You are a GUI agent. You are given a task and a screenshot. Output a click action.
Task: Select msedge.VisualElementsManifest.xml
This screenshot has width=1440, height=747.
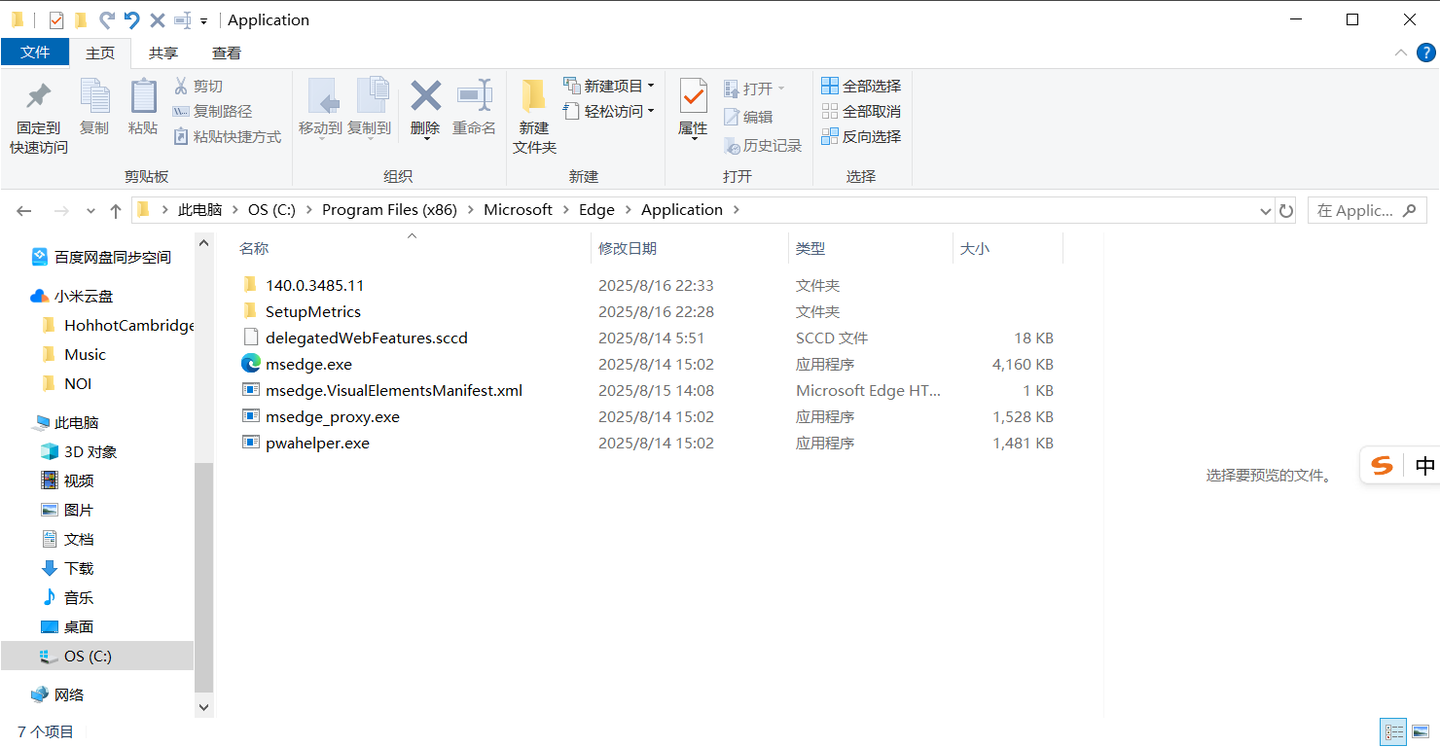pyautogui.click(x=394, y=390)
